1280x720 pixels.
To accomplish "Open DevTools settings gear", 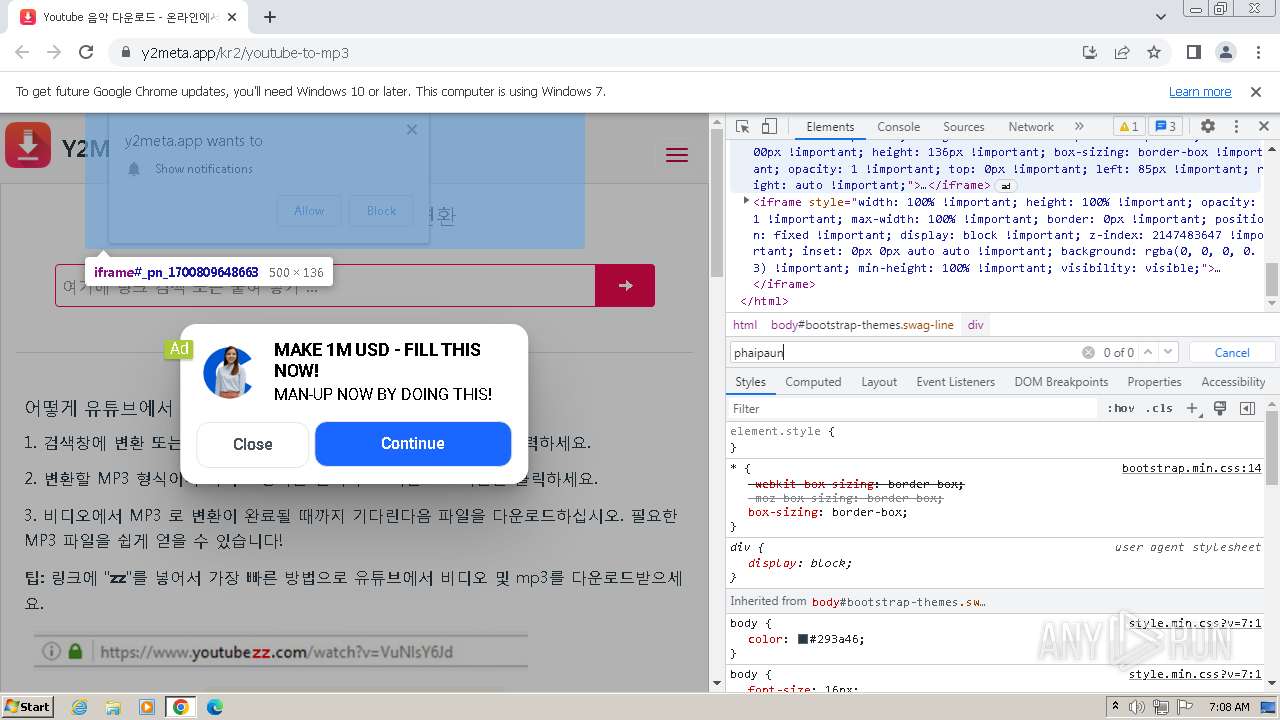I will 1208,127.
